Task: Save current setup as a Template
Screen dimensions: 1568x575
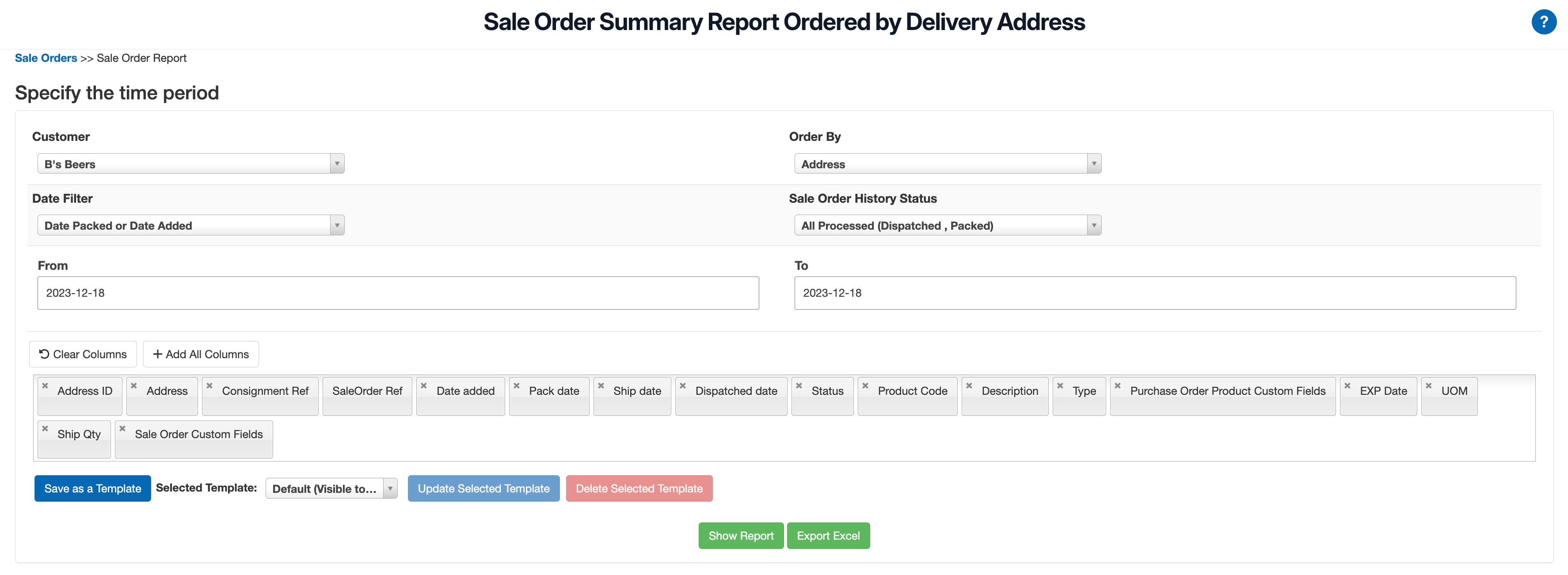Action: tap(92, 488)
